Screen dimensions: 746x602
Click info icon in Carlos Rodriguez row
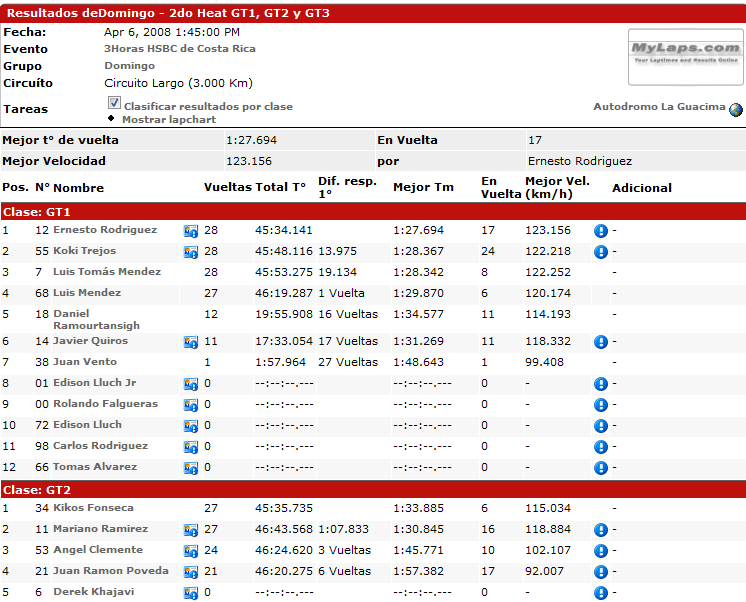point(601,447)
